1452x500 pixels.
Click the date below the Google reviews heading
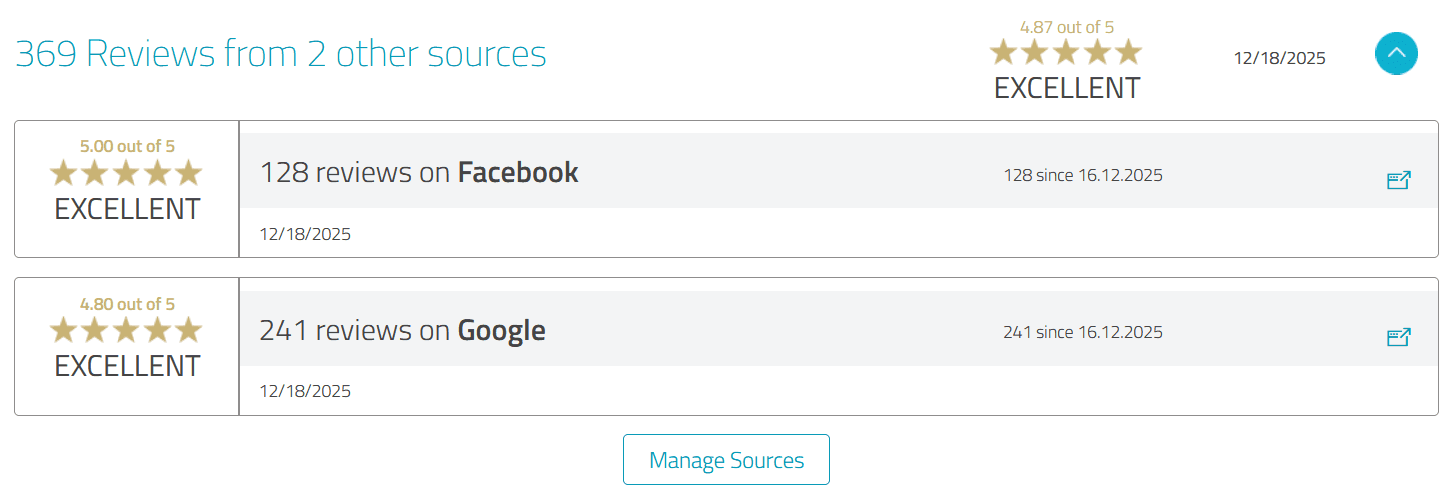305,391
